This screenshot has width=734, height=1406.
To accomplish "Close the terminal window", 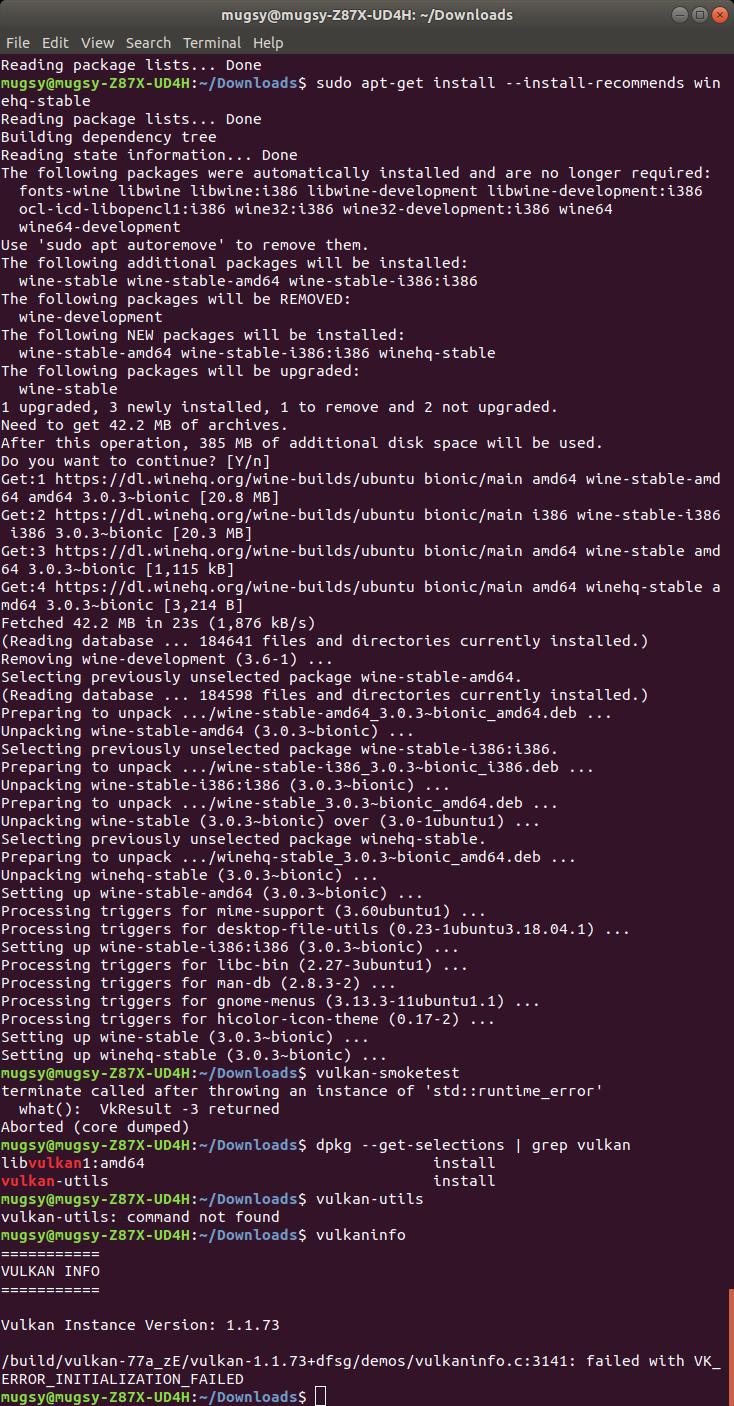I will (719, 15).
